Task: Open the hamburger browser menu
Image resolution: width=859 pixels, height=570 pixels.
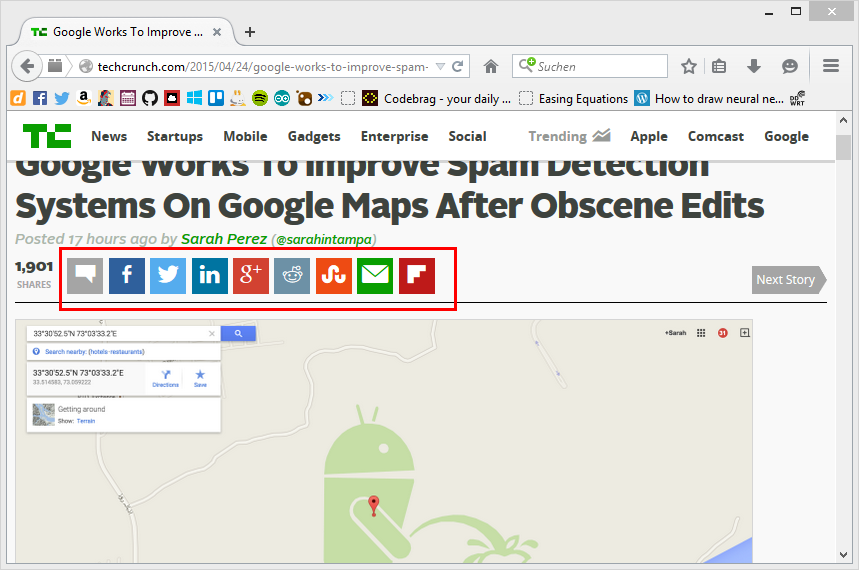Action: [831, 66]
